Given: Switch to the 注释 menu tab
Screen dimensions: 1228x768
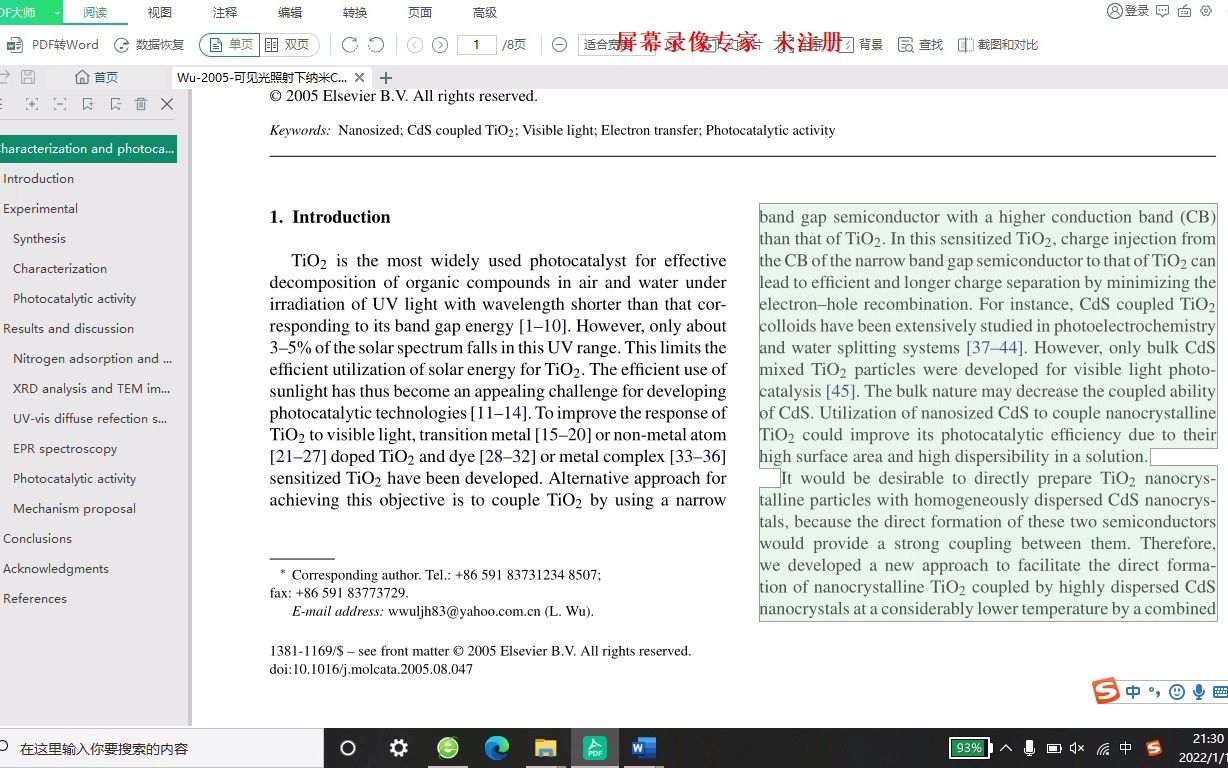Looking at the screenshot, I should click(x=224, y=13).
